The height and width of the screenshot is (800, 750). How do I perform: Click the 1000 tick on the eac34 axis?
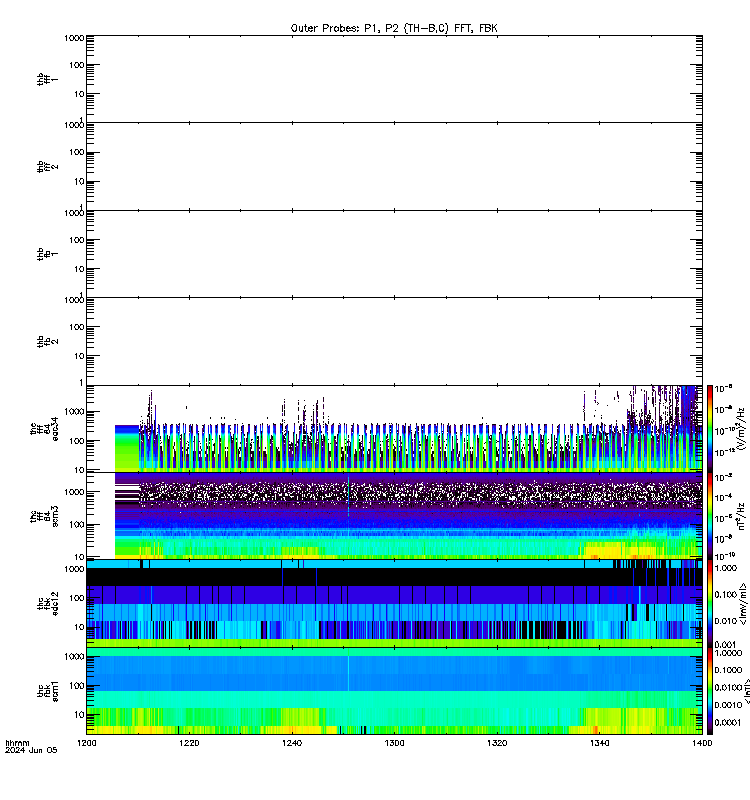coord(74,412)
